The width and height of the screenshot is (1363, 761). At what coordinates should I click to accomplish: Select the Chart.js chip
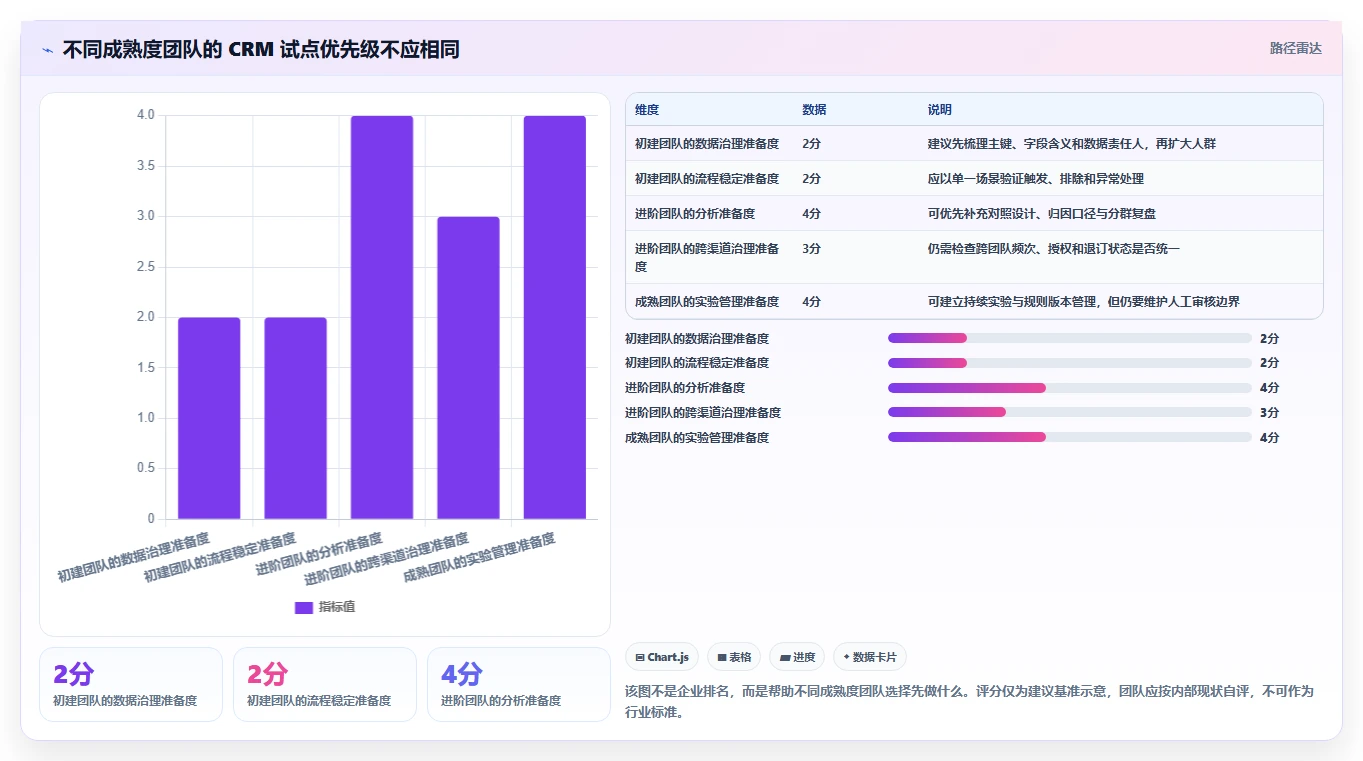(x=662, y=657)
